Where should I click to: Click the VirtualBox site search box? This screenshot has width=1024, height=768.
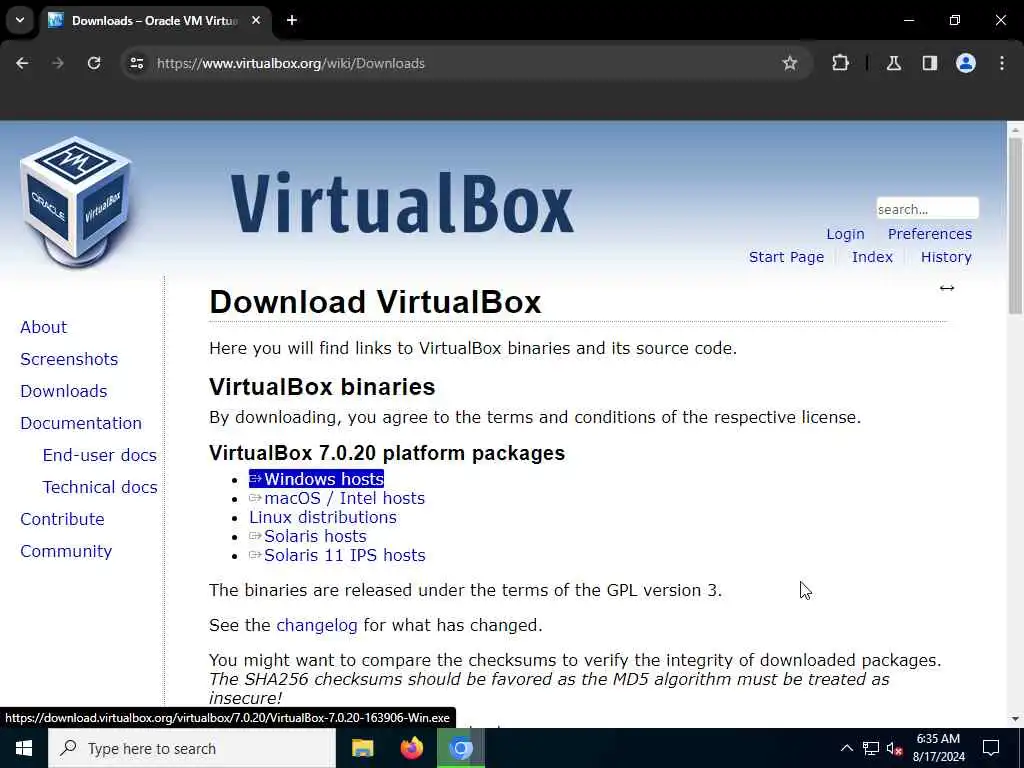tap(927, 209)
